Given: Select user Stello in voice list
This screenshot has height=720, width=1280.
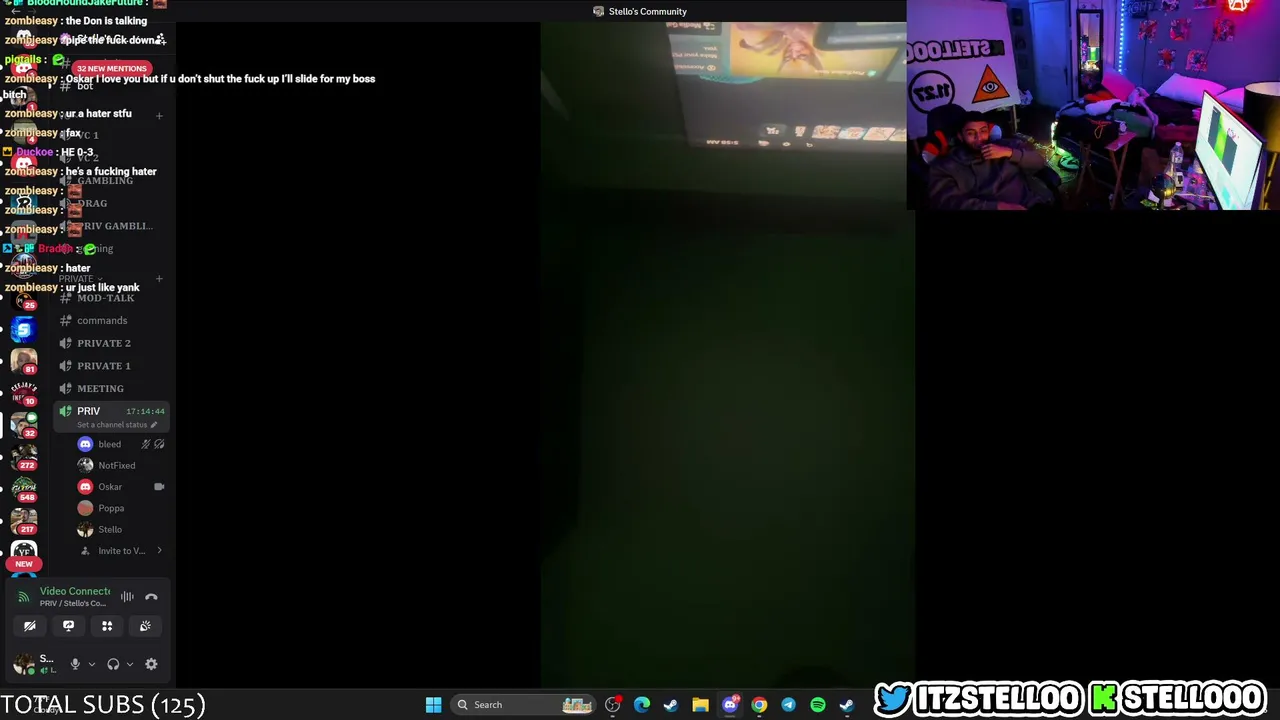Looking at the screenshot, I should [x=110, y=530].
